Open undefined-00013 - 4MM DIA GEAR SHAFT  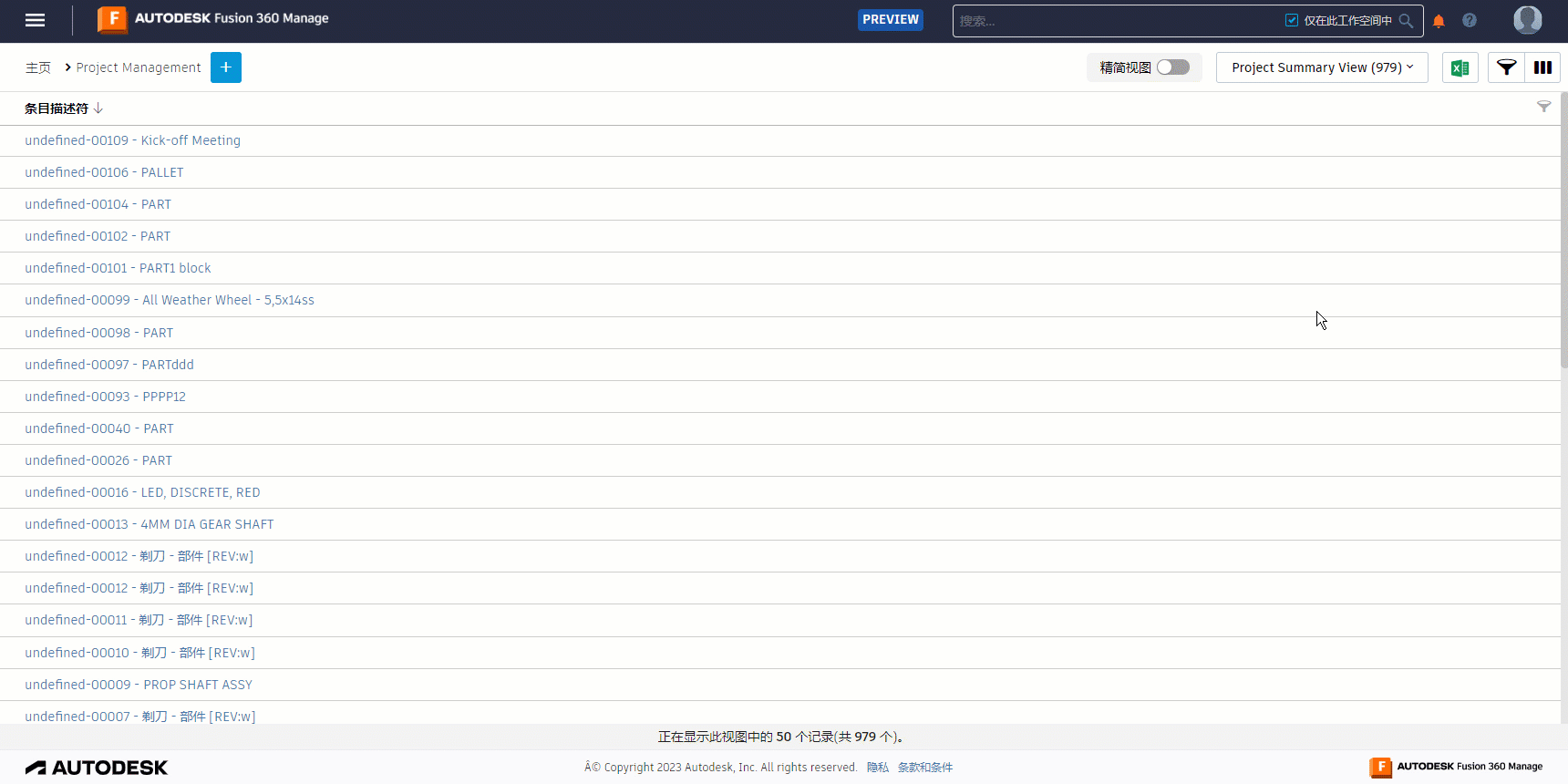coord(150,524)
